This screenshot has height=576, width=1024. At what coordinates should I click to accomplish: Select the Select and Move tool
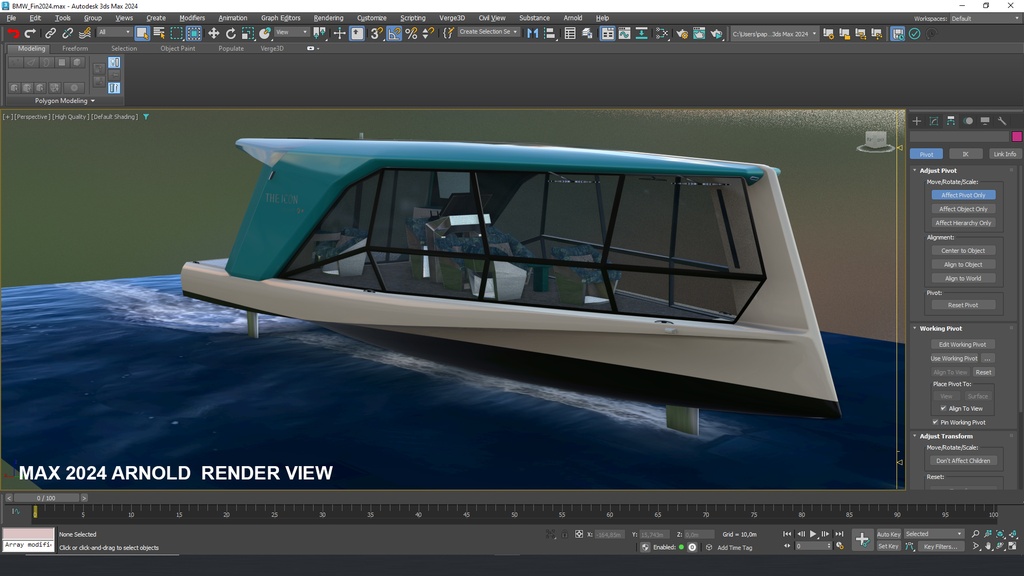point(213,33)
